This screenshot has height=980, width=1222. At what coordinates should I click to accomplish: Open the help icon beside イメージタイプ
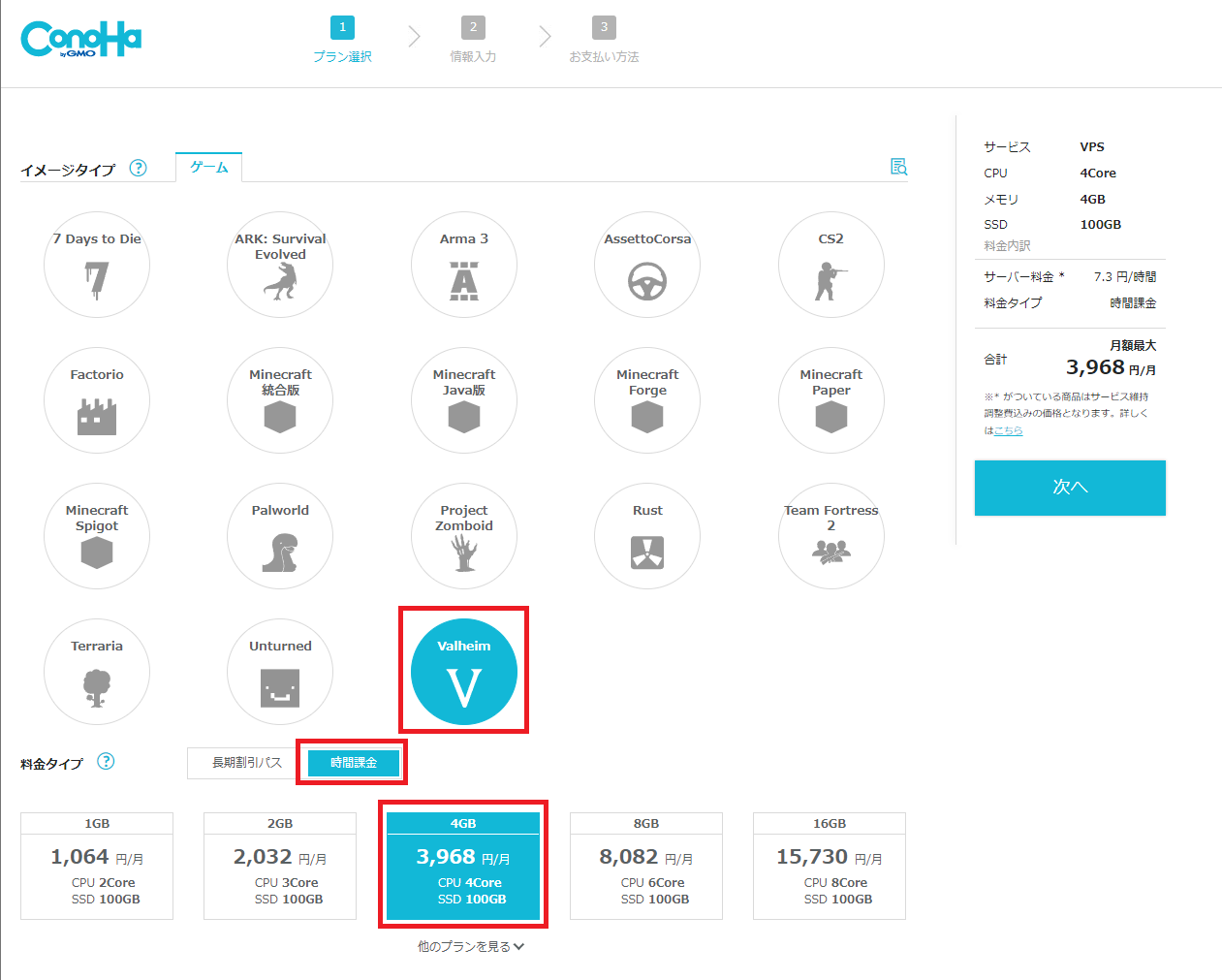click(139, 168)
